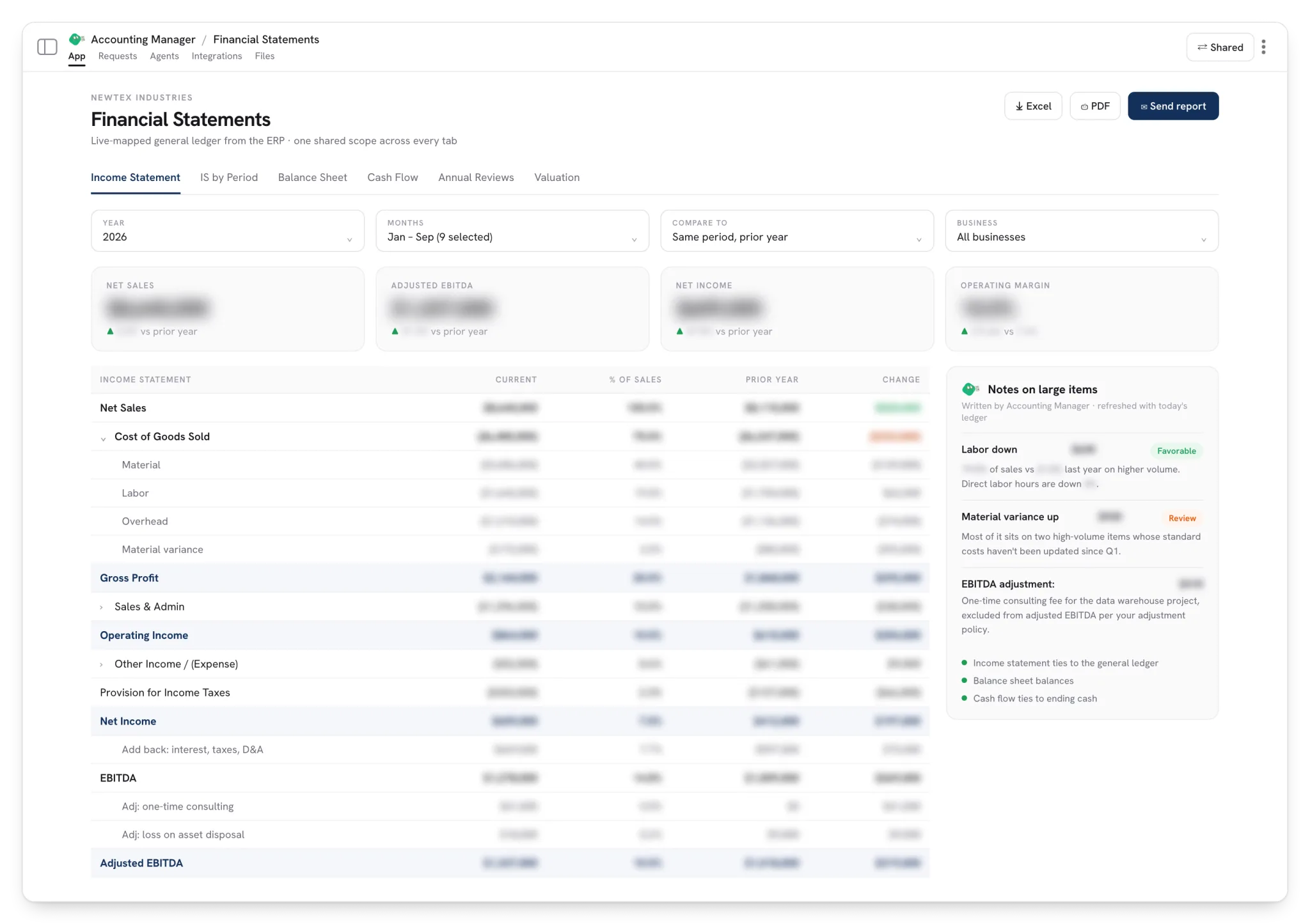
Task: Switch to the Cash Flow tab
Action: tap(392, 177)
